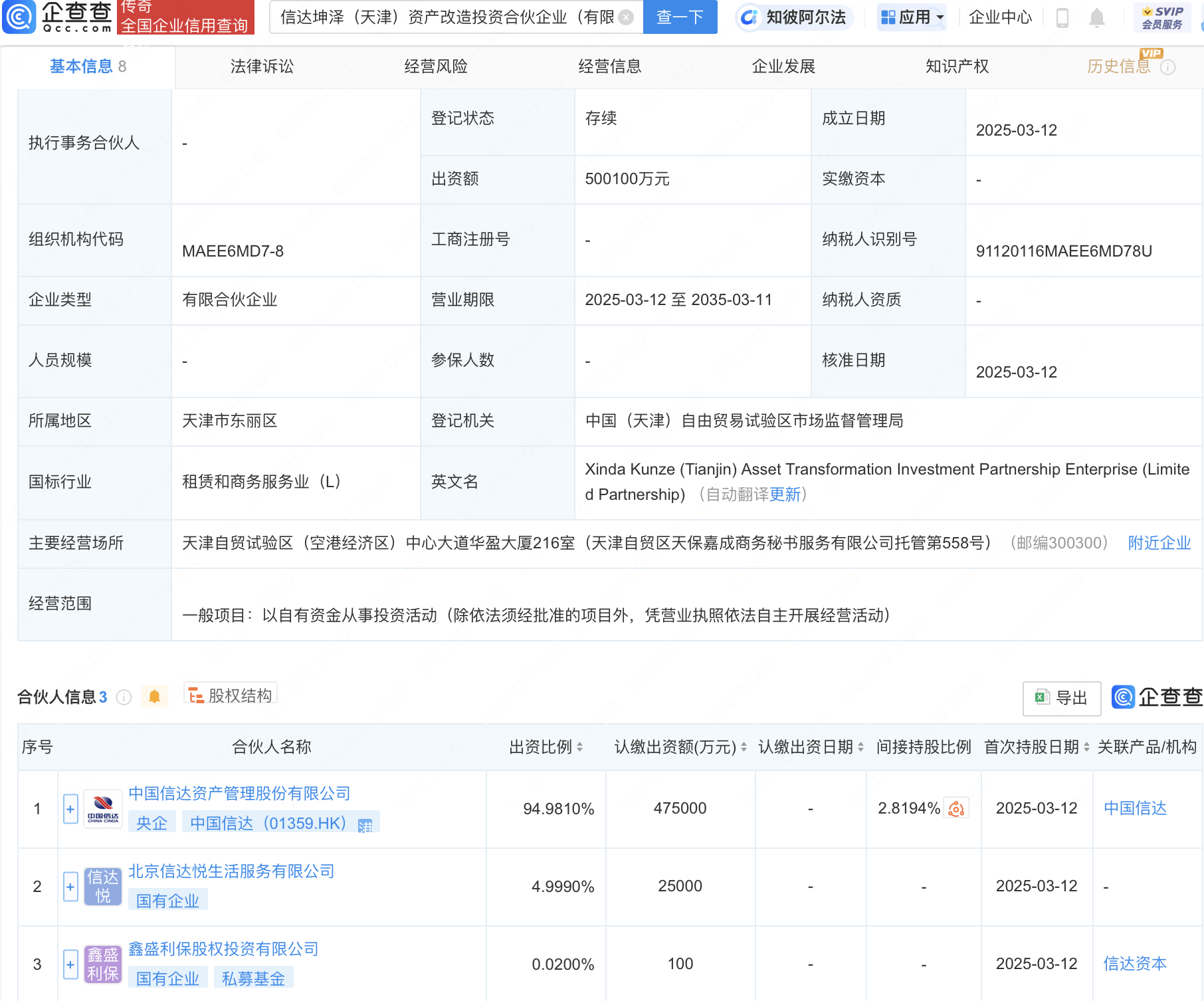Select 天津市东丽区 region value

229,421
